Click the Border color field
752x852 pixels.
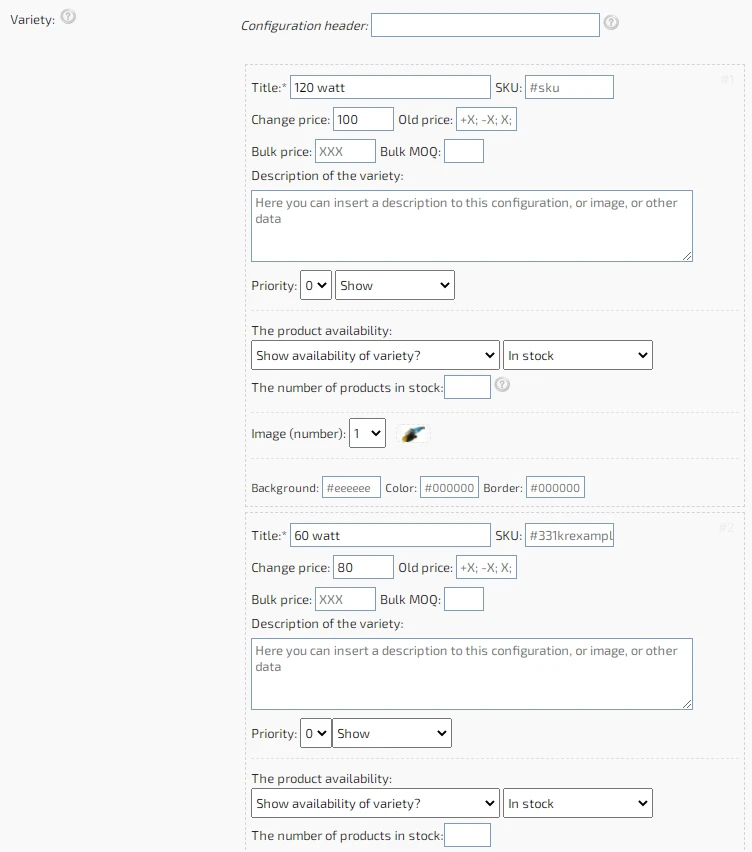pyautogui.click(x=555, y=487)
